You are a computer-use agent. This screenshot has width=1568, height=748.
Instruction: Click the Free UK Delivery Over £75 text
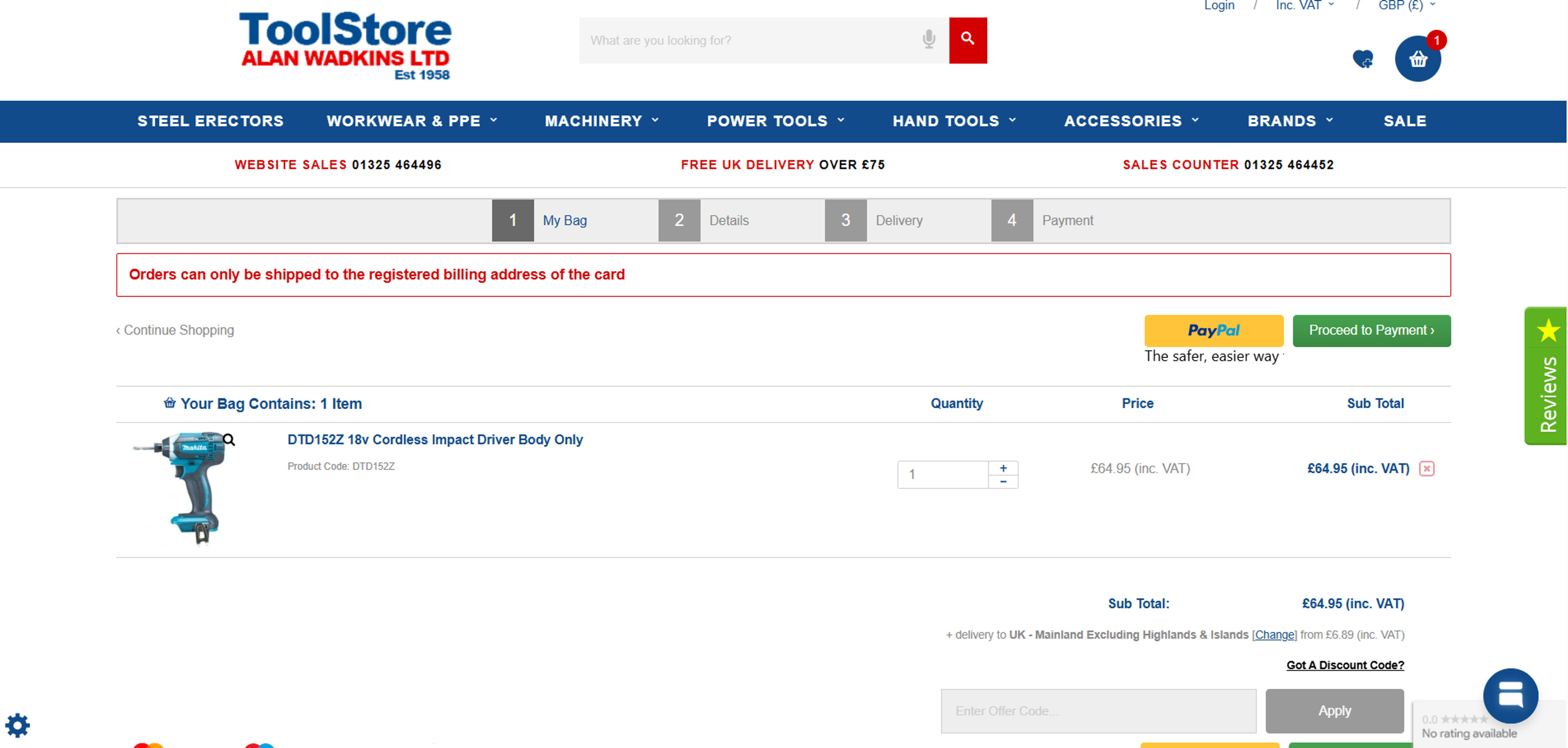(783, 164)
